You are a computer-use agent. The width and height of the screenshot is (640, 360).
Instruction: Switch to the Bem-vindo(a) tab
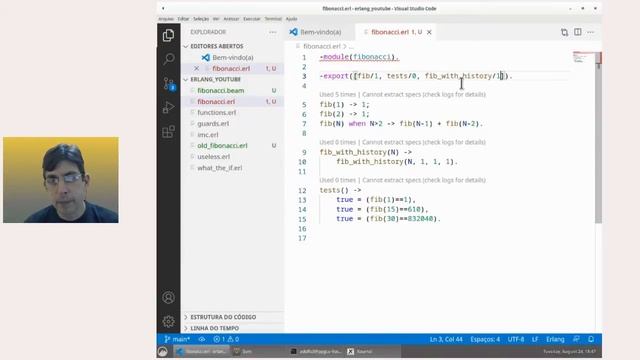click(x=320, y=32)
